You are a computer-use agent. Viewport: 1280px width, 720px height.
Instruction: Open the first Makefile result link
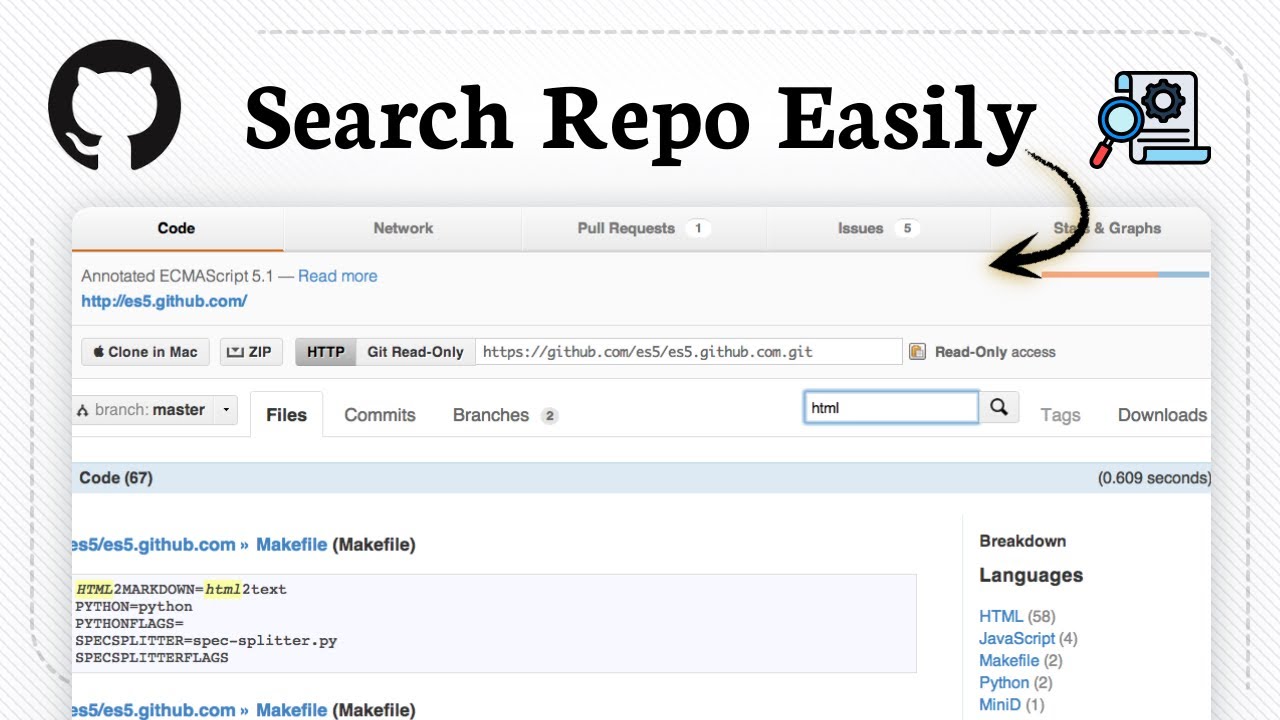292,545
